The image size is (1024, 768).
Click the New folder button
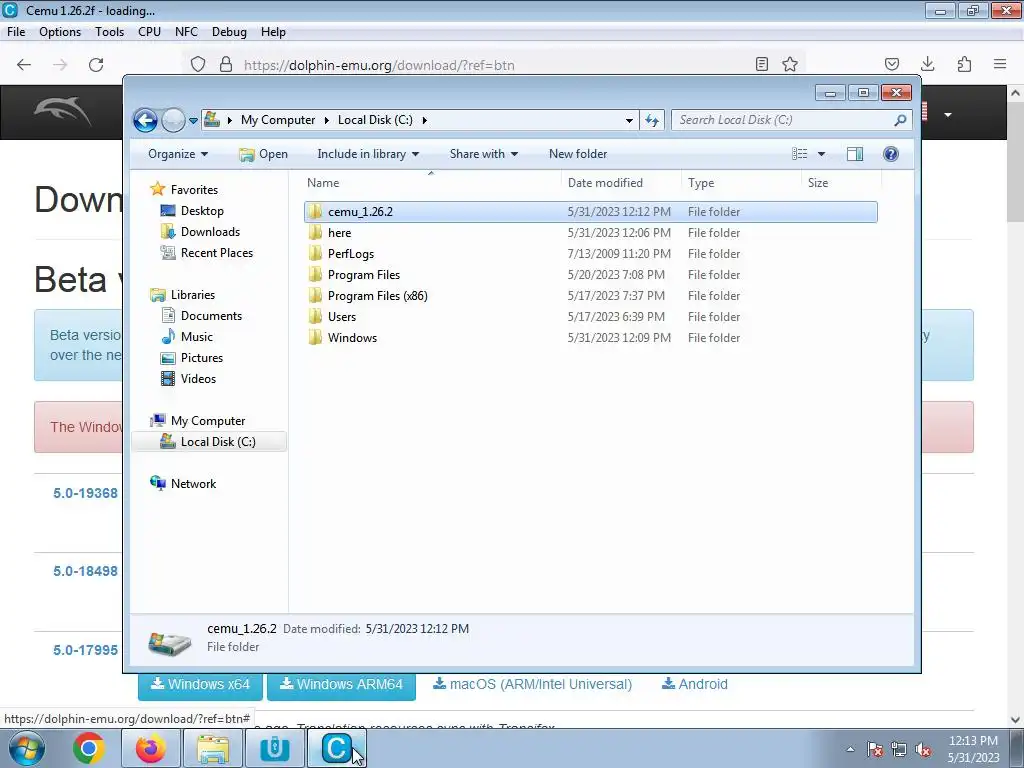pos(578,154)
